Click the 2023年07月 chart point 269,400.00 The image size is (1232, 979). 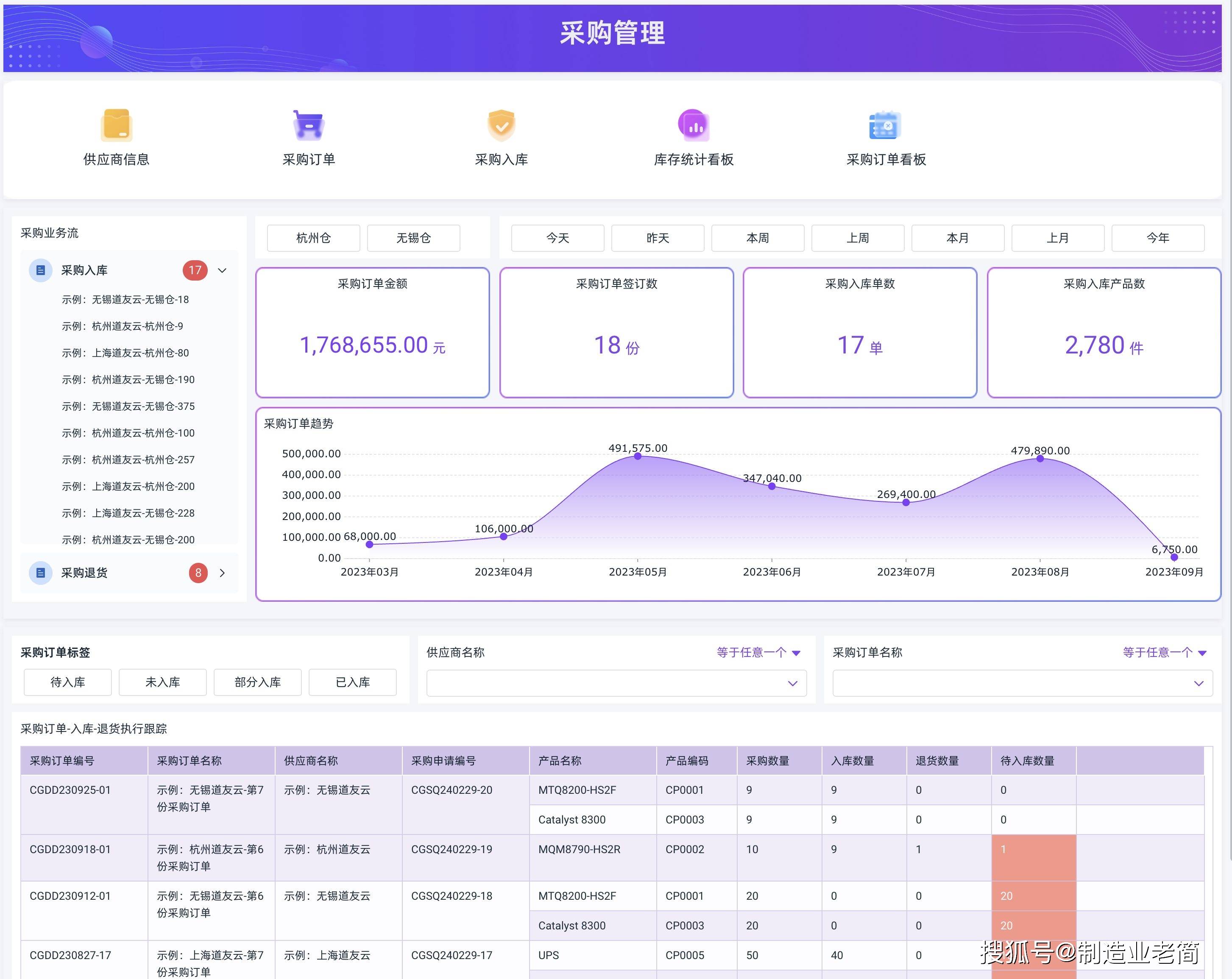(906, 502)
